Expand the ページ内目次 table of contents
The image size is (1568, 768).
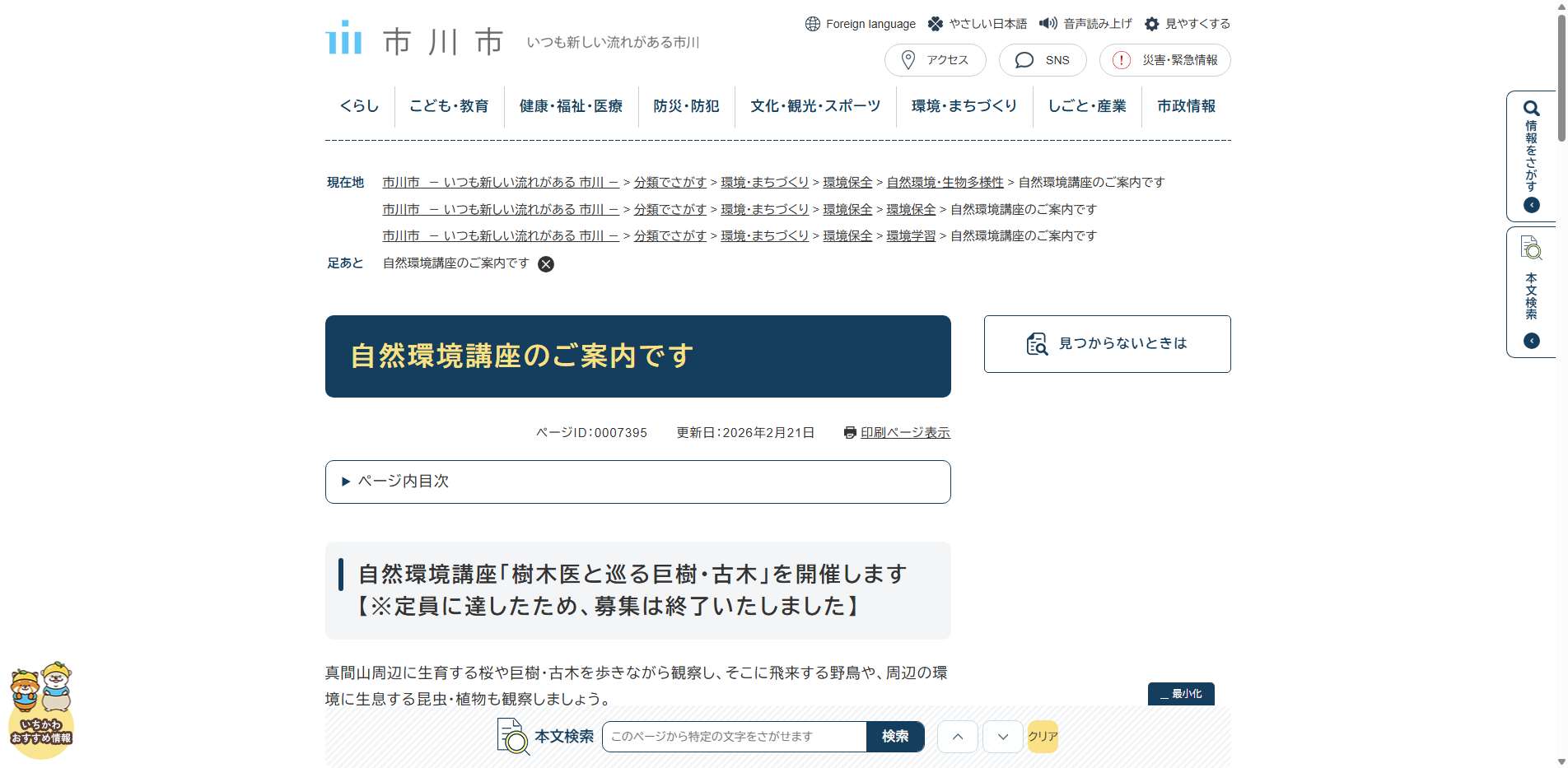637,482
